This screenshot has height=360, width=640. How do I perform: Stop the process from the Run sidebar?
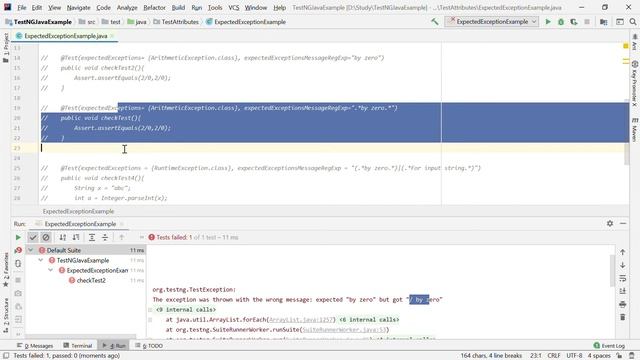pyautogui.click(x=18, y=280)
